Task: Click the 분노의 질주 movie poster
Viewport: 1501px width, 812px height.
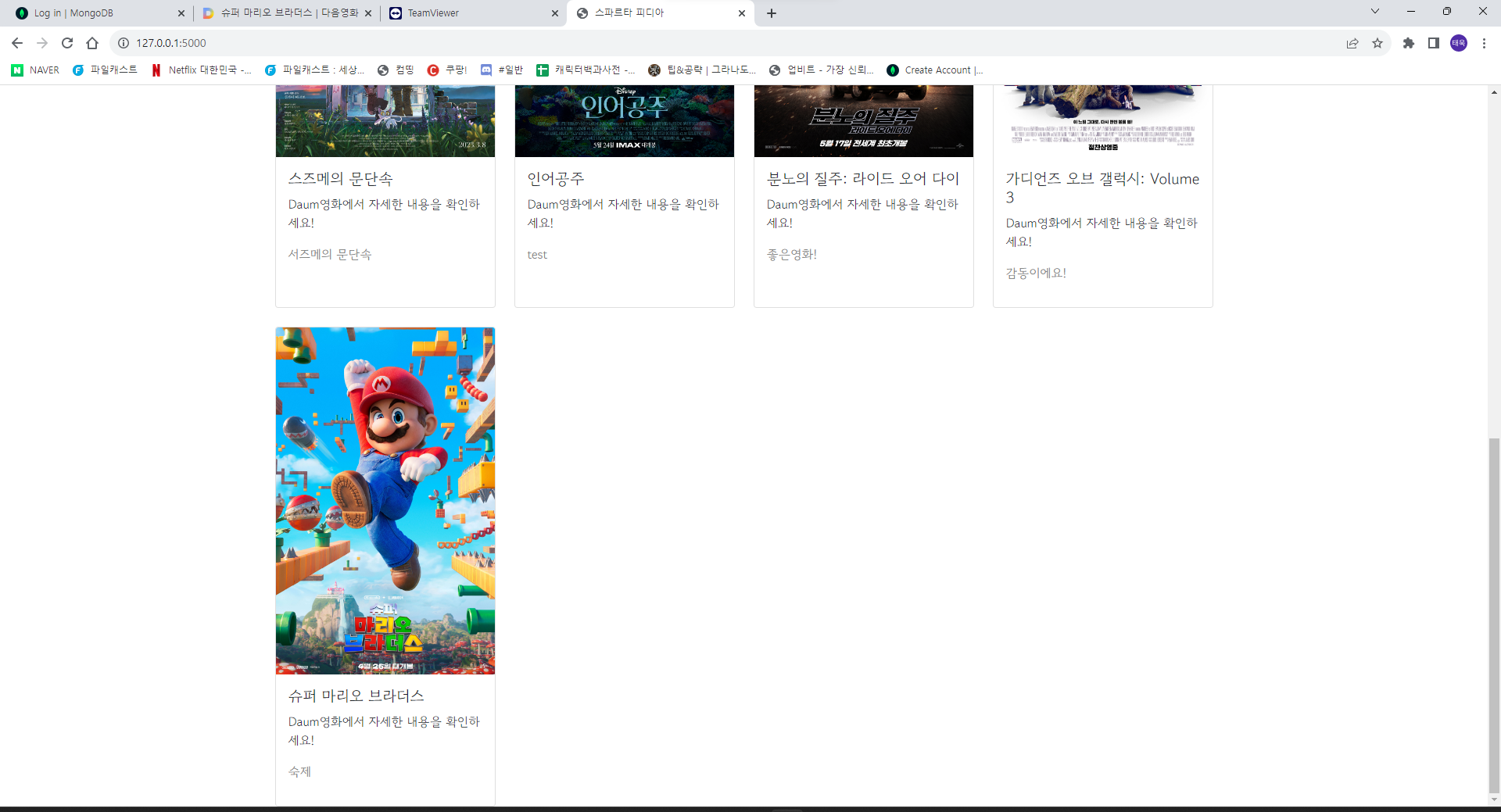Action: tap(864, 121)
